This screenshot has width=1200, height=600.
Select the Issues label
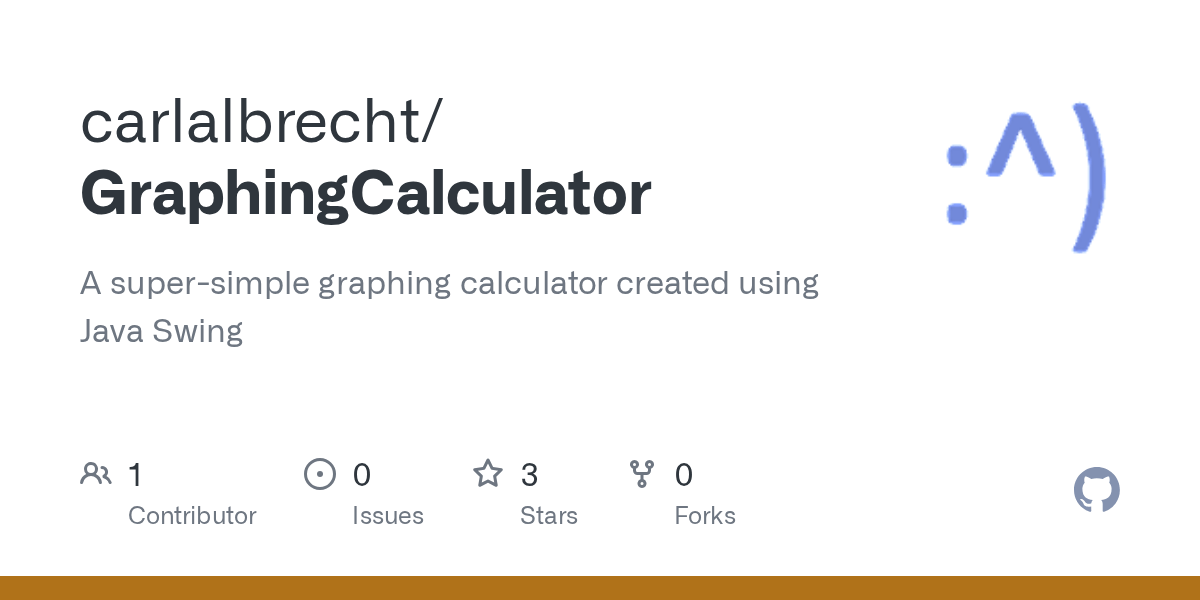click(387, 516)
